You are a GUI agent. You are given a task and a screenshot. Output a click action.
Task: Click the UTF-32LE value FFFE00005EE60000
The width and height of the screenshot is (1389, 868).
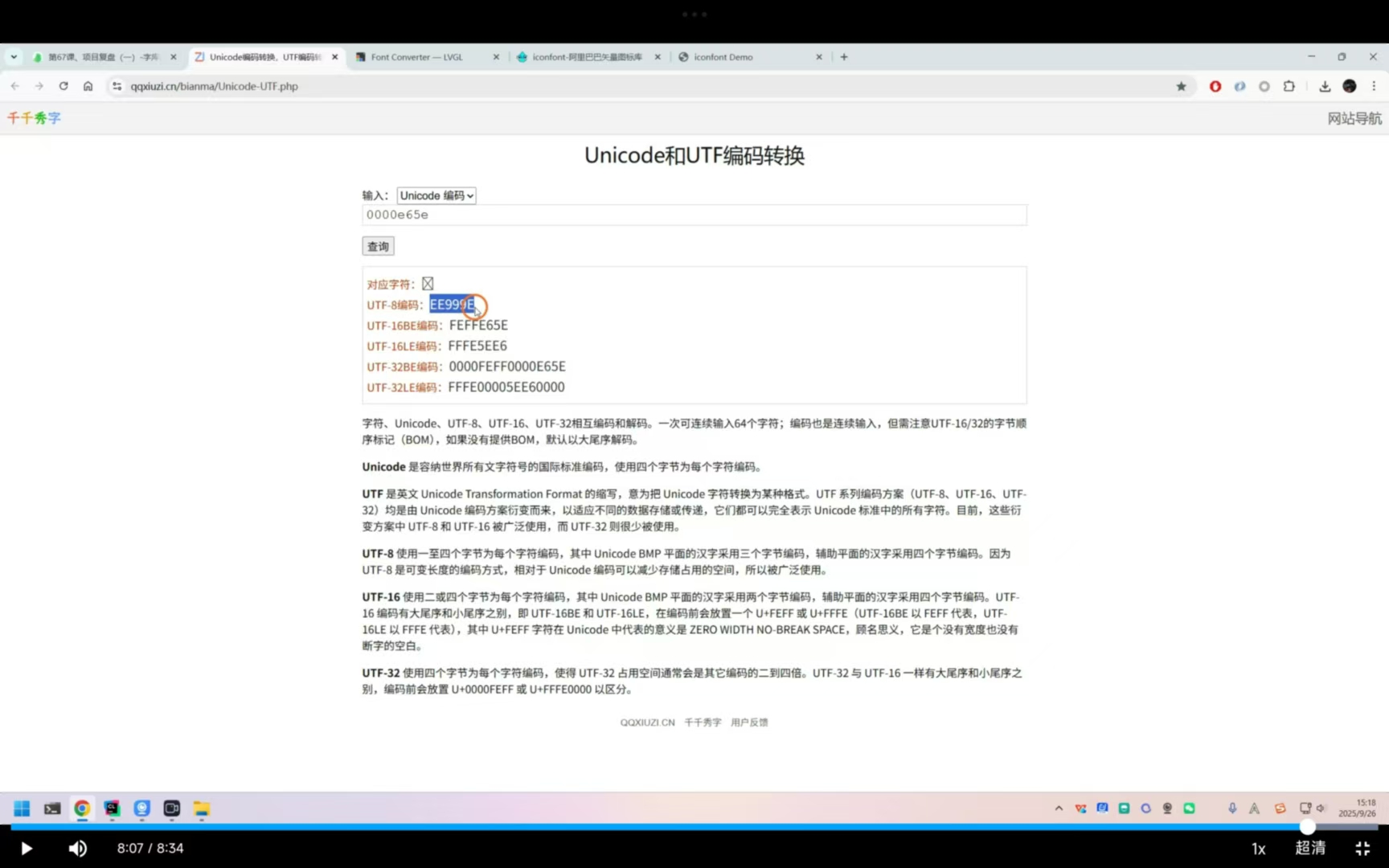tap(506, 387)
